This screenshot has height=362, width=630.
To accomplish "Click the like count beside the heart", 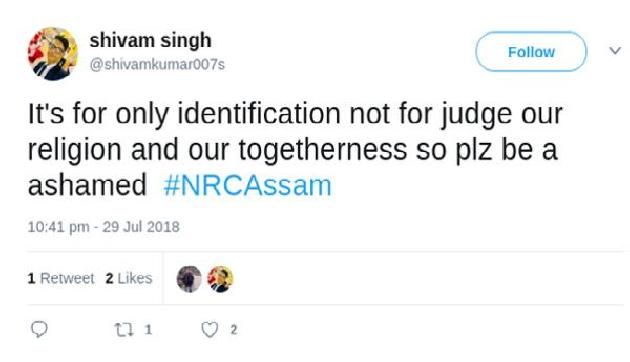I will 233,330.
